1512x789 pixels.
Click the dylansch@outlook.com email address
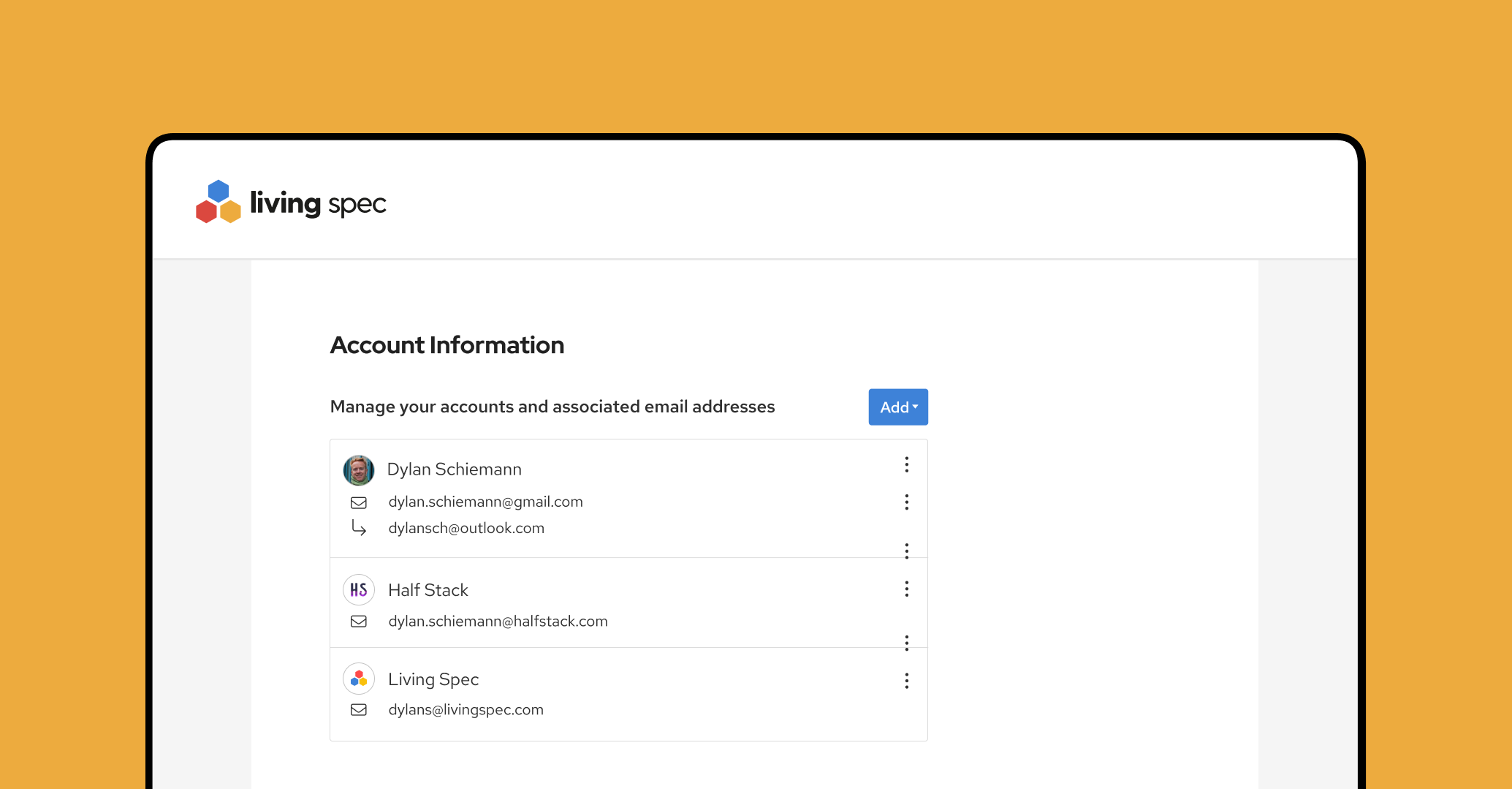(466, 528)
